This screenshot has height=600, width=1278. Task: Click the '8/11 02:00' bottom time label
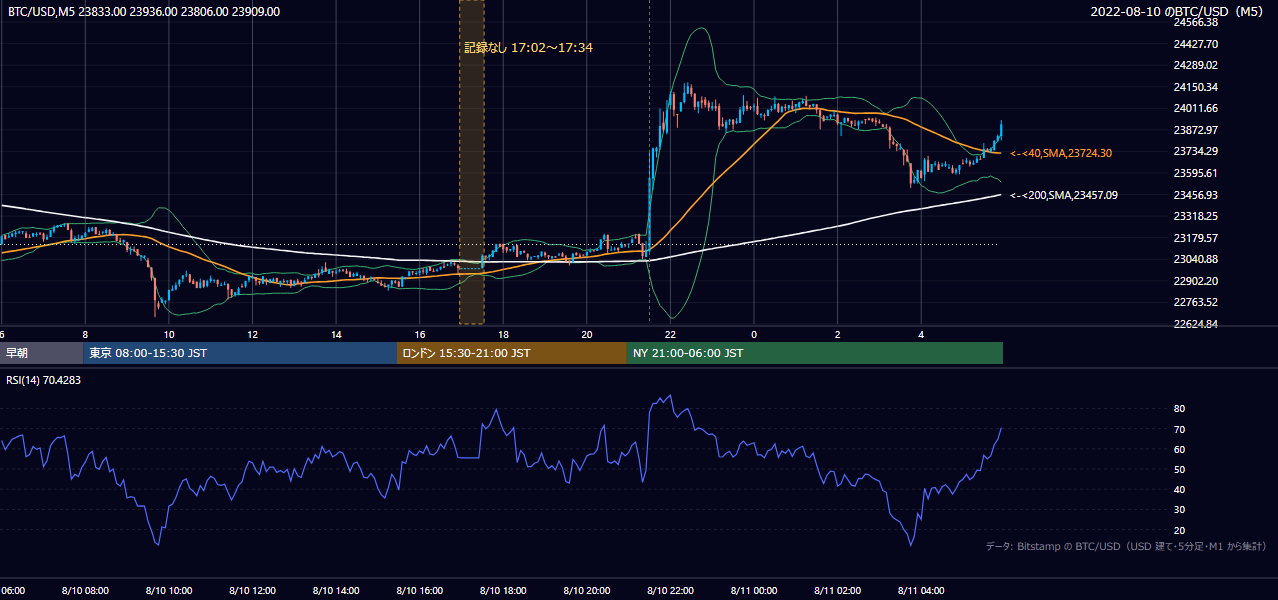click(837, 590)
